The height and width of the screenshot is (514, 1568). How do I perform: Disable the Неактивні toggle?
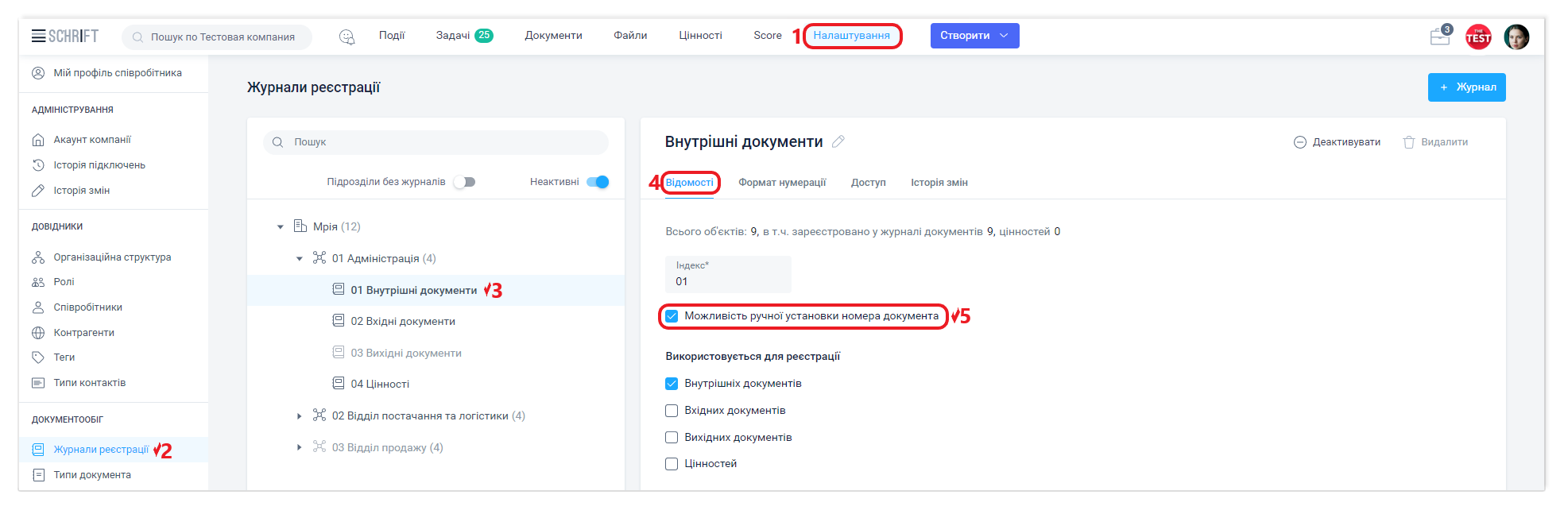click(598, 182)
